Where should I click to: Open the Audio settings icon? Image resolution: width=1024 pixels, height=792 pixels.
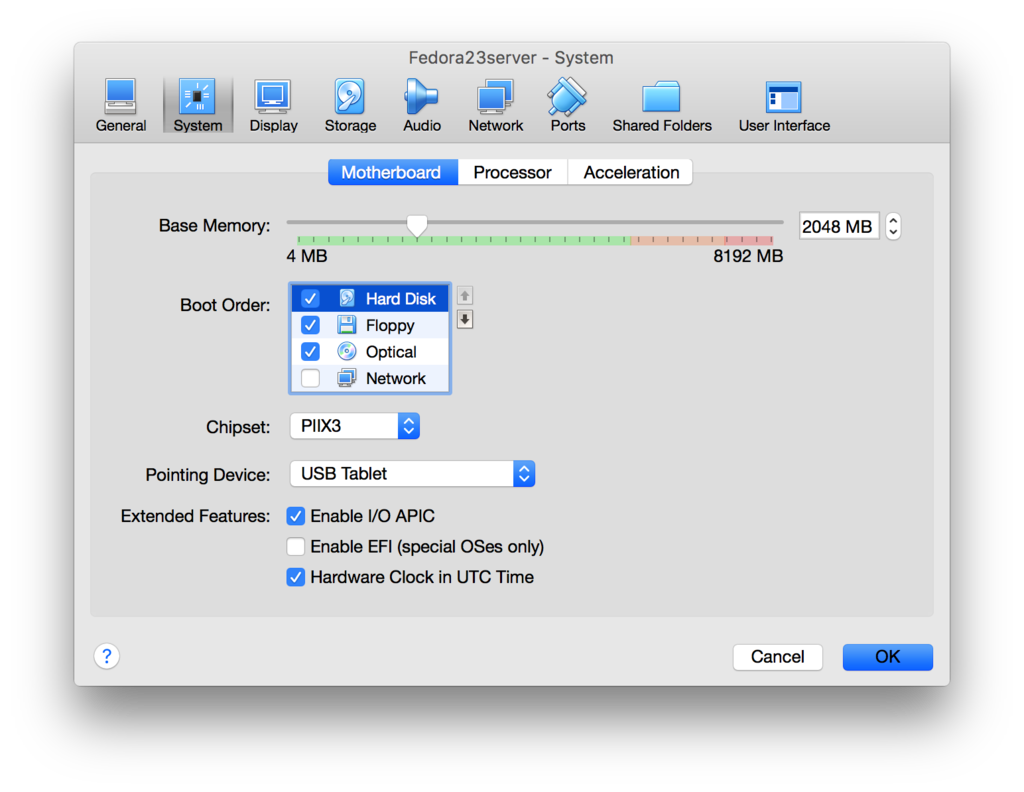click(x=422, y=105)
